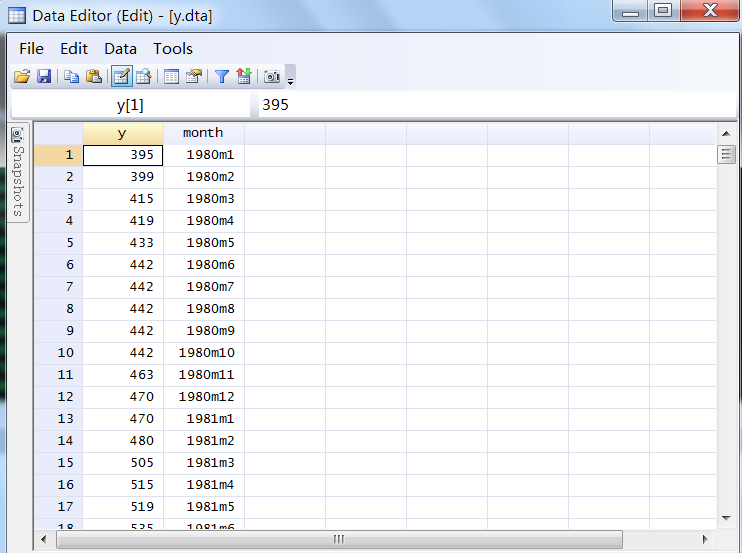Open the File menu
Screen dimensions: 742x553
31,49
